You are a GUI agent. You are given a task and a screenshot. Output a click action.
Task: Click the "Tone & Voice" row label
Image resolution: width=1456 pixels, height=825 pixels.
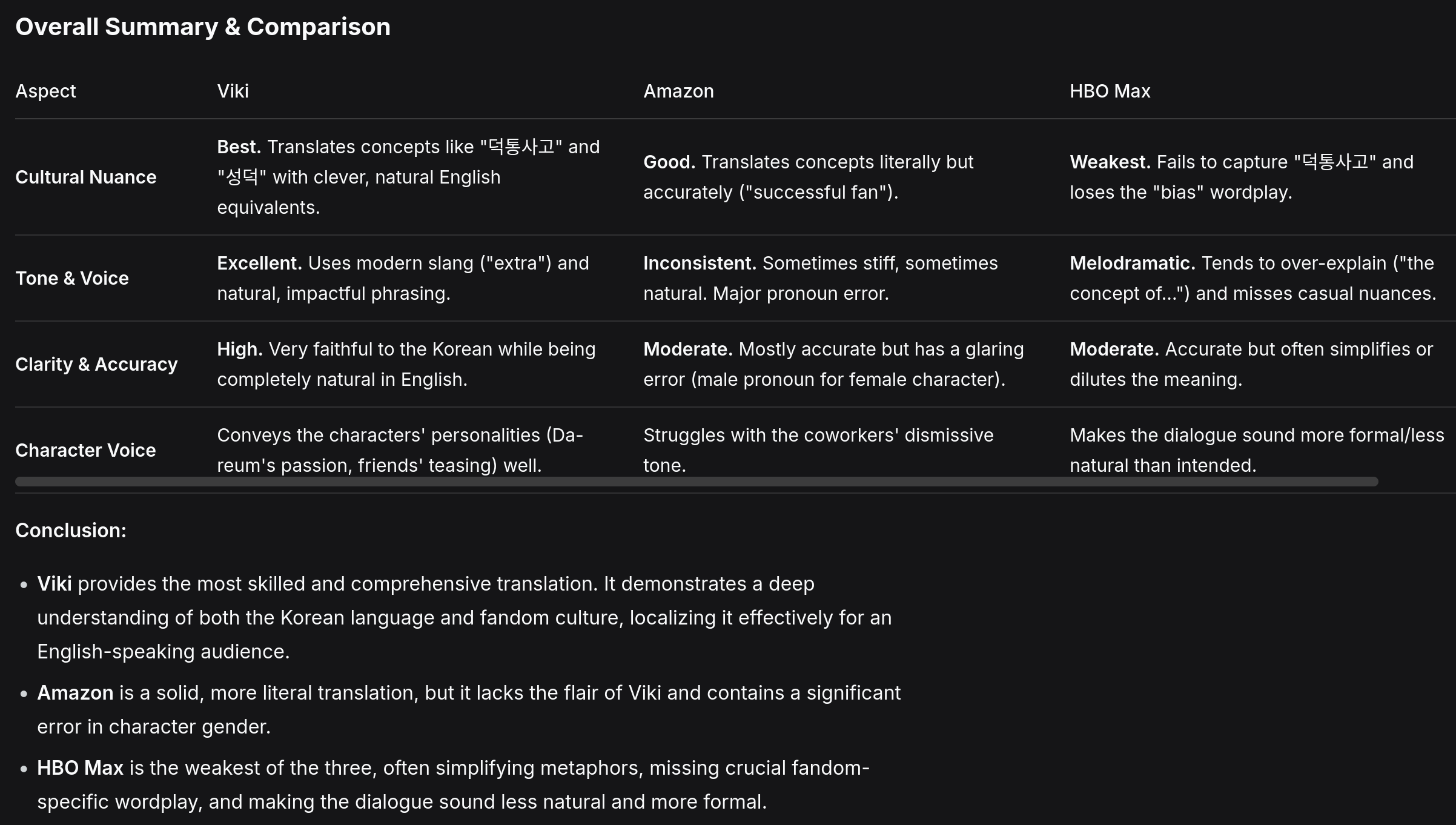pyautogui.click(x=71, y=278)
